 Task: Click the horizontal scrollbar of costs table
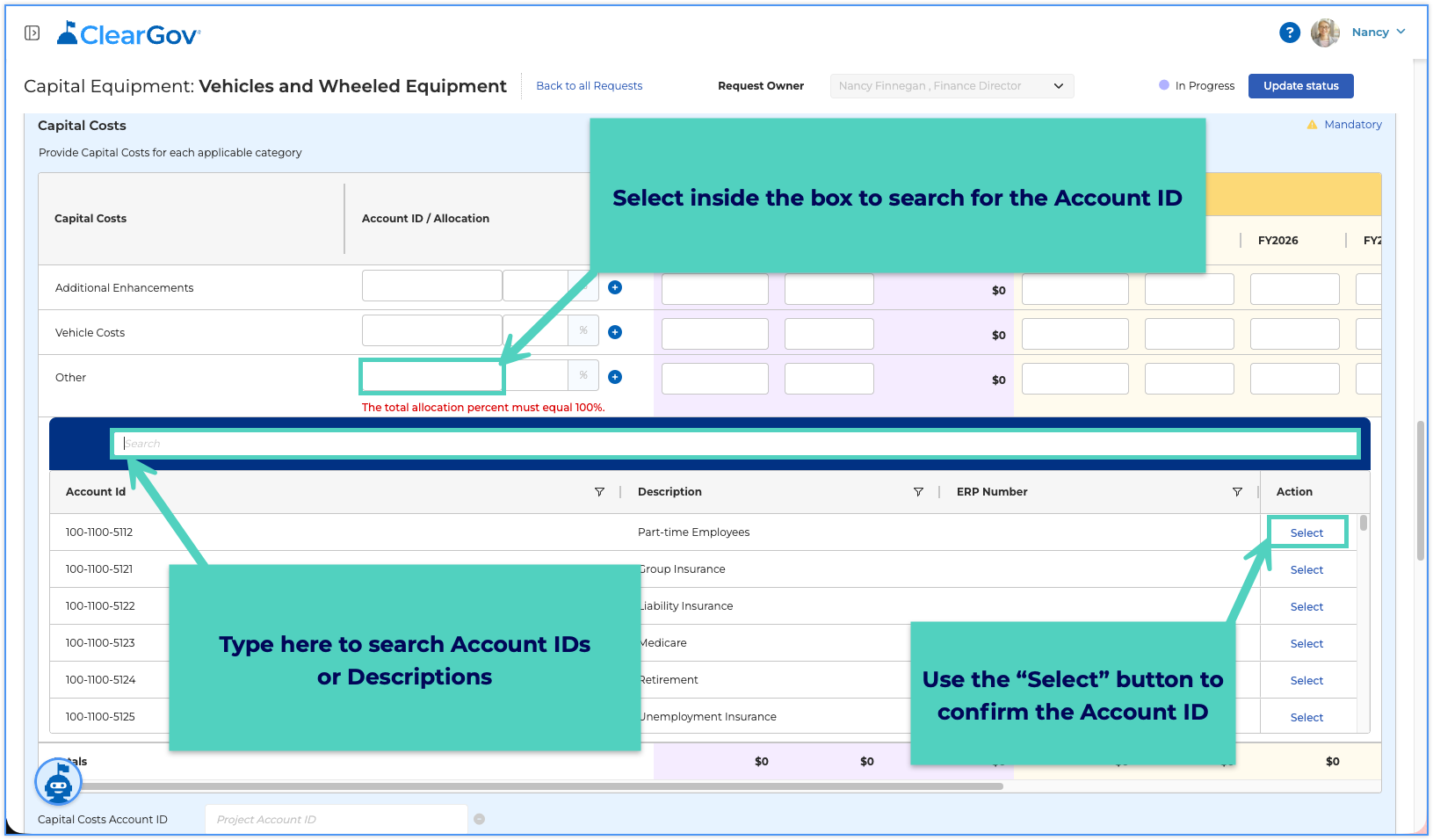[x=544, y=786]
